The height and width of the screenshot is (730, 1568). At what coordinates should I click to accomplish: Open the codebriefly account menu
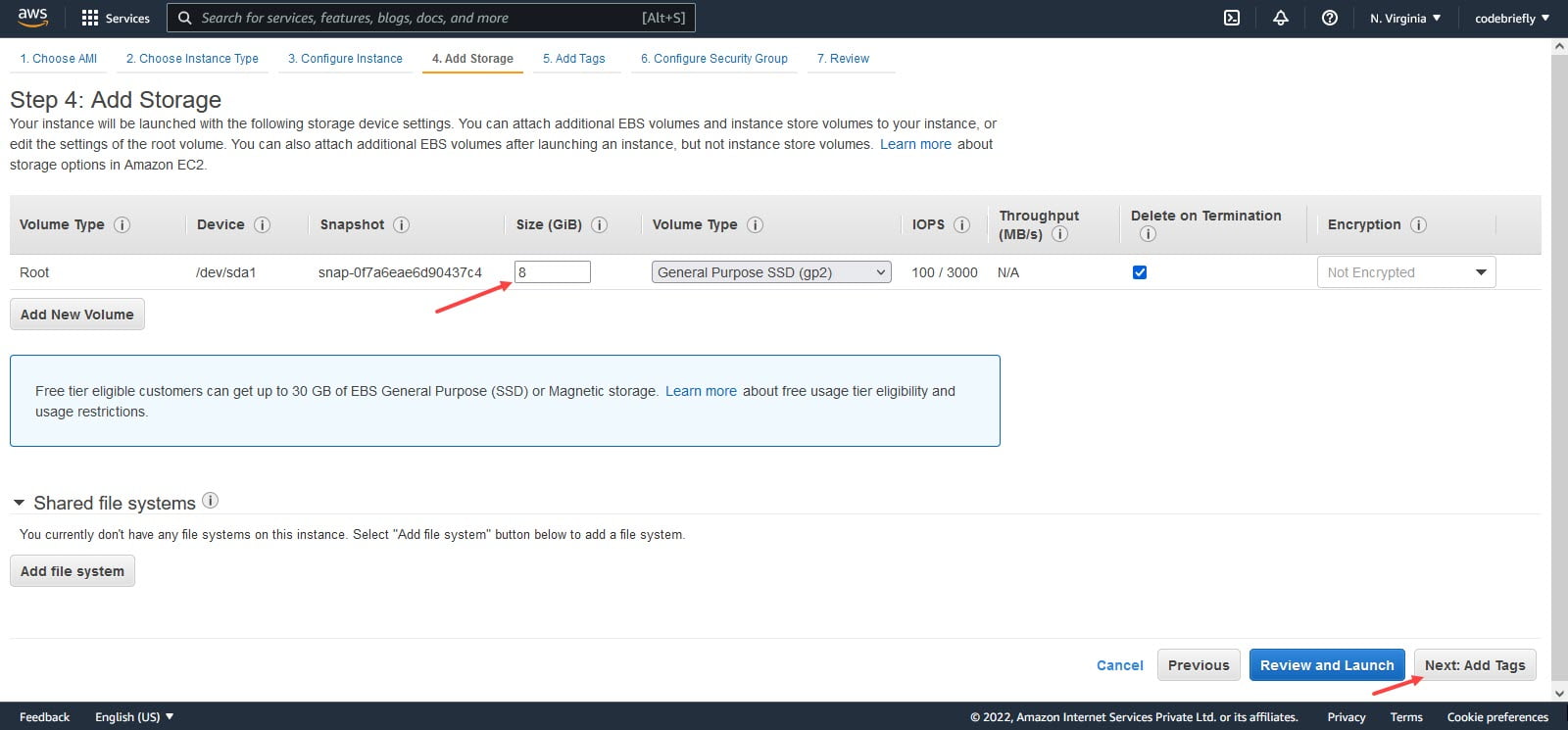pyautogui.click(x=1512, y=18)
